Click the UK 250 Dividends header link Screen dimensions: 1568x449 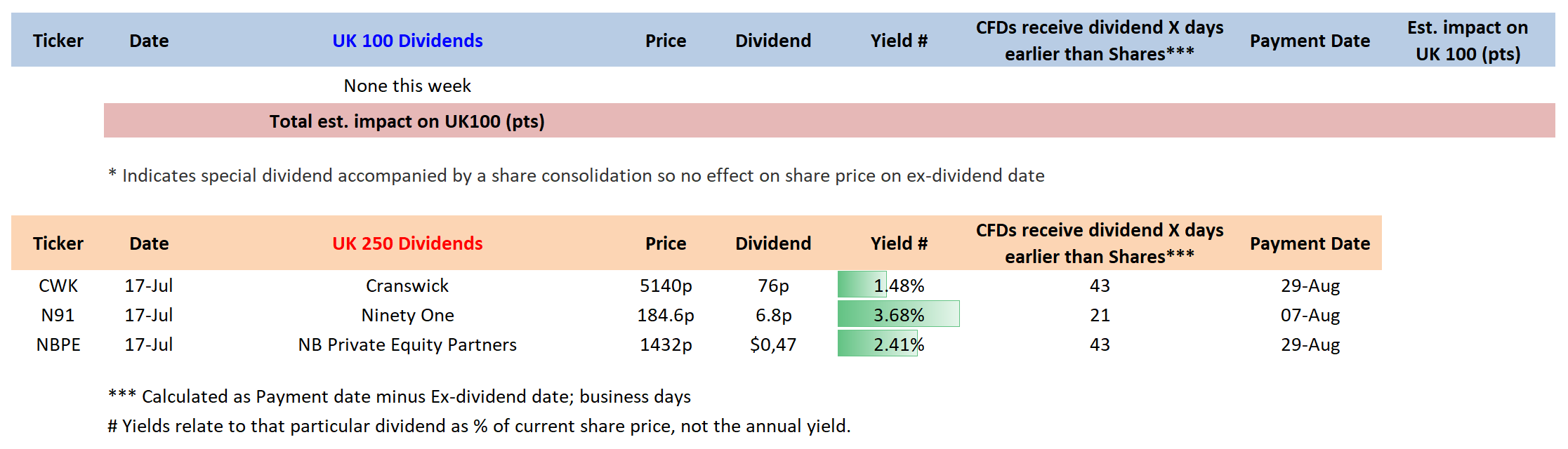[407, 243]
